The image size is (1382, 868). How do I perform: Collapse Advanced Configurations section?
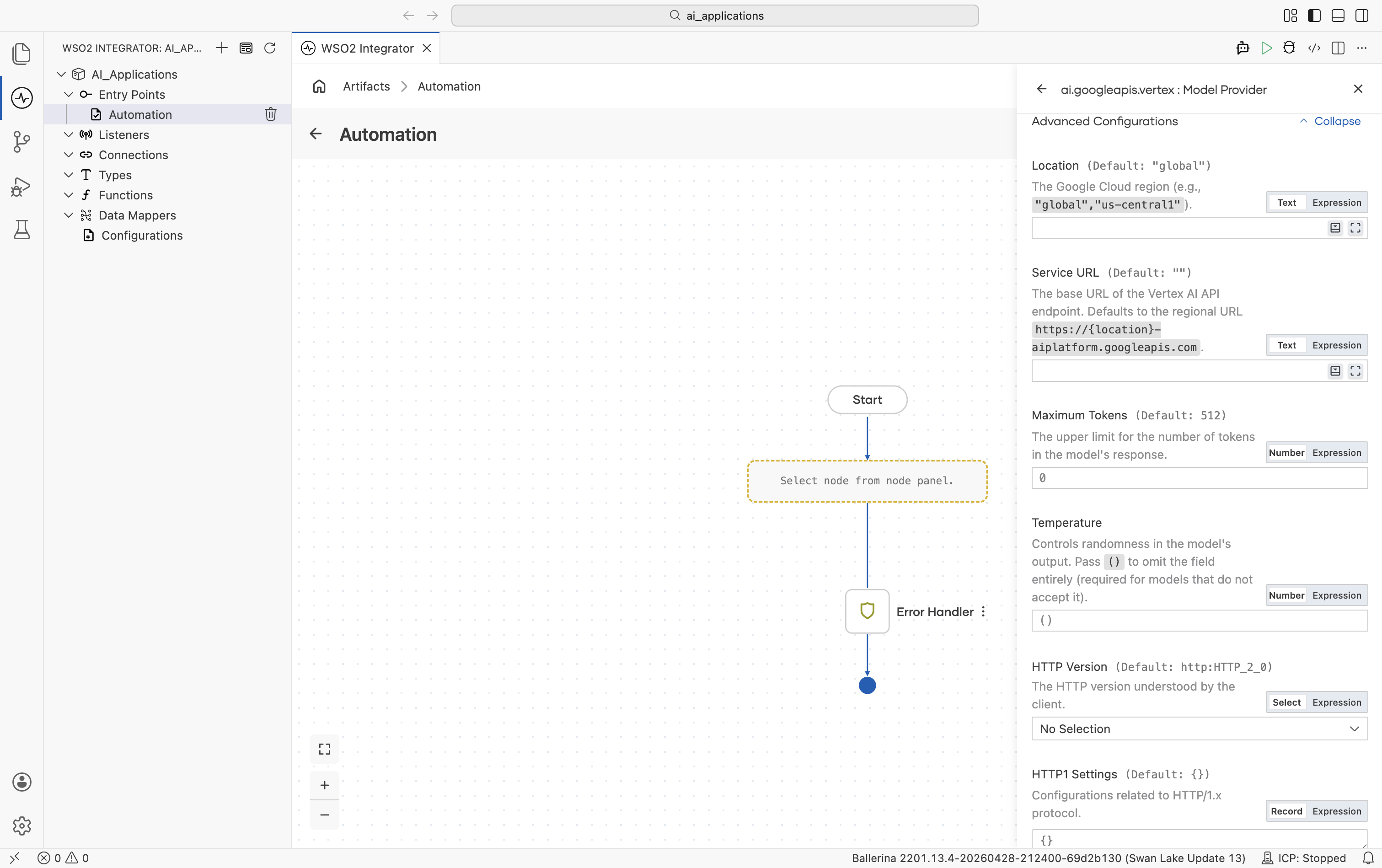1330,121
